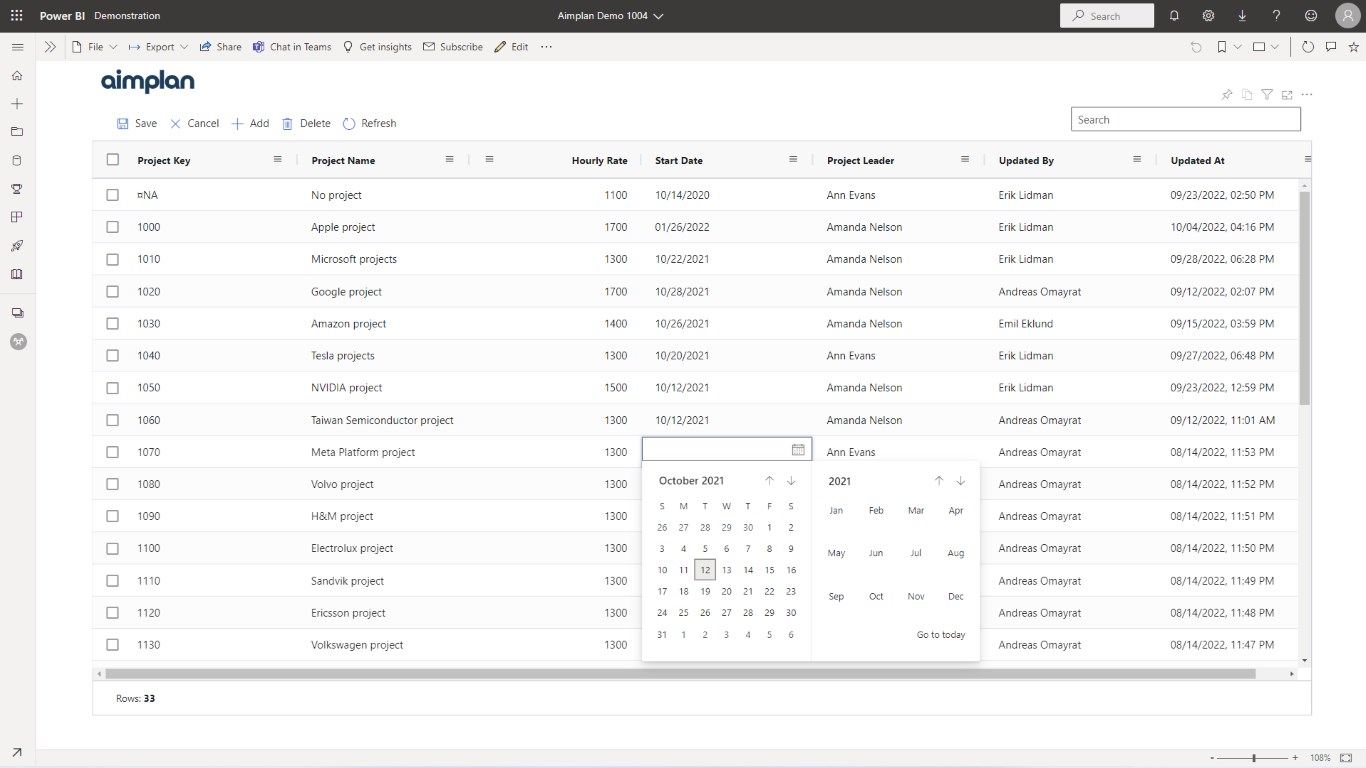Click the table's vertical scrollbar thumb
1366x768 pixels.
[x=1304, y=297]
